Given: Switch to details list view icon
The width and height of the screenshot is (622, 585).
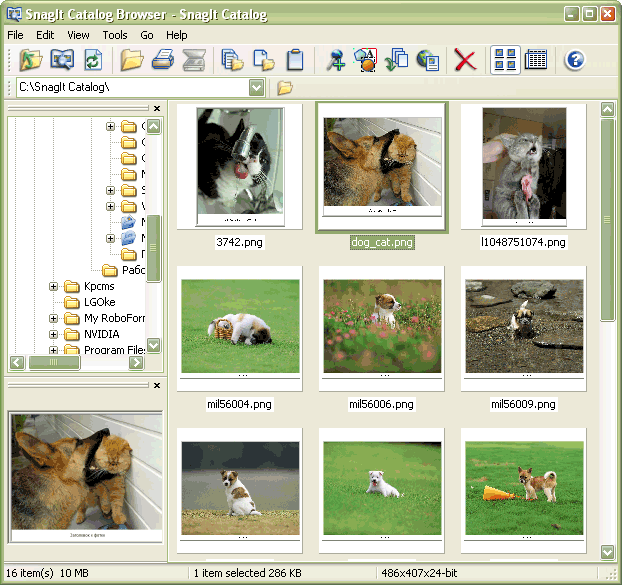Looking at the screenshot, I should pyautogui.click(x=536, y=60).
